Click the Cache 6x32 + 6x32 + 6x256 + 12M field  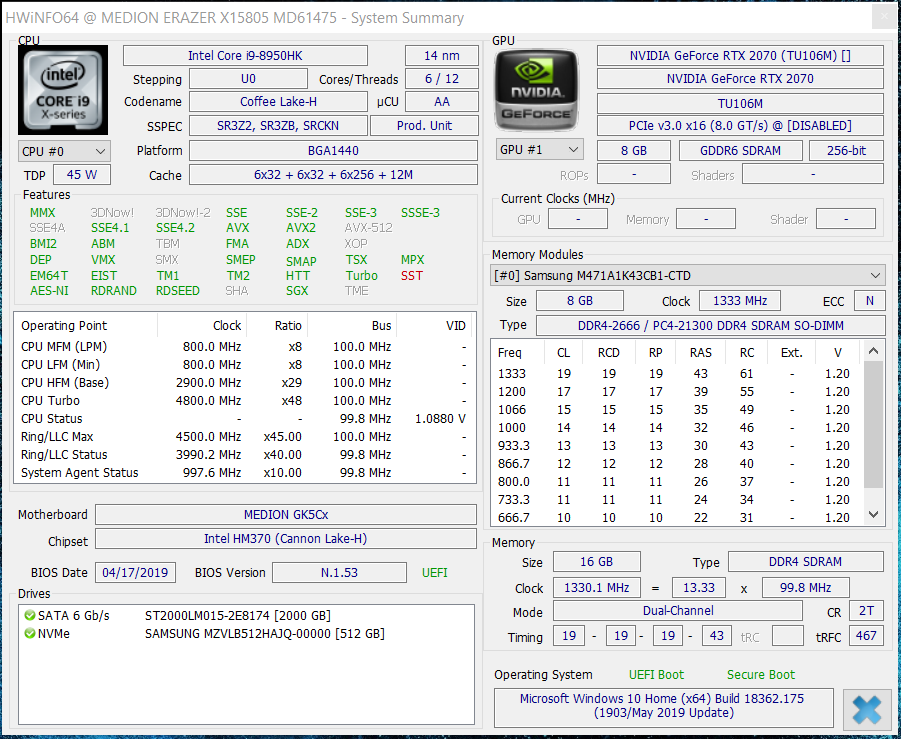pos(333,175)
